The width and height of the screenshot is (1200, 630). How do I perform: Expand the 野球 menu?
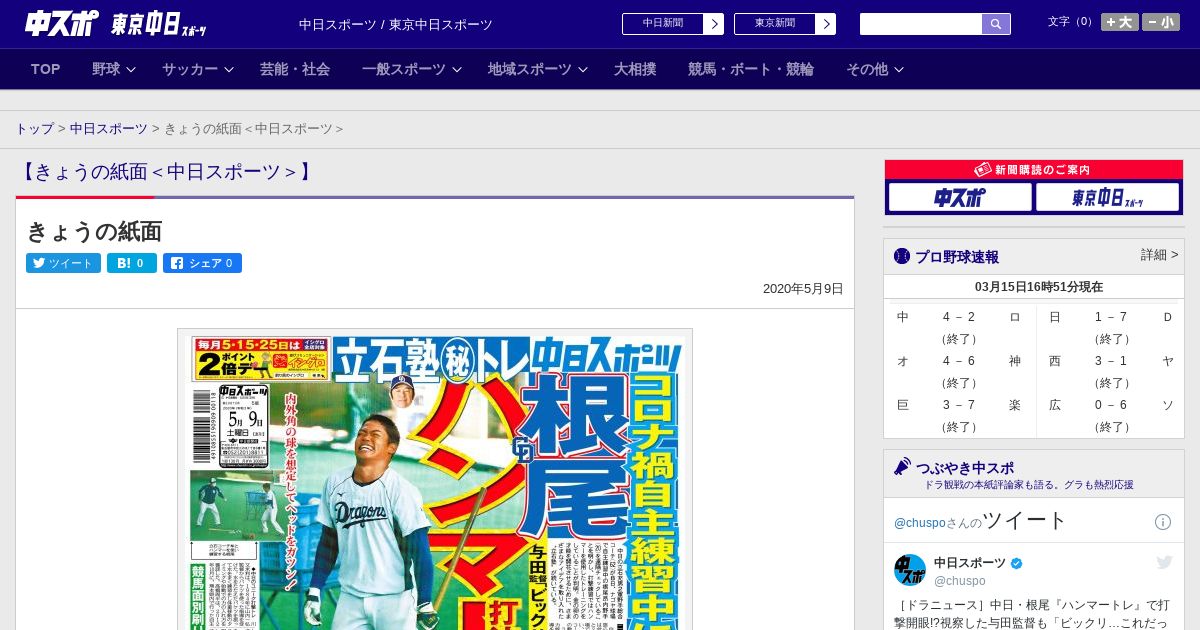[113, 69]
